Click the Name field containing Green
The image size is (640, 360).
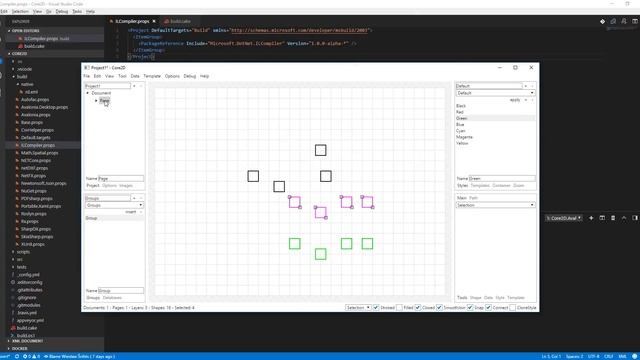click(x=502, y=178)
